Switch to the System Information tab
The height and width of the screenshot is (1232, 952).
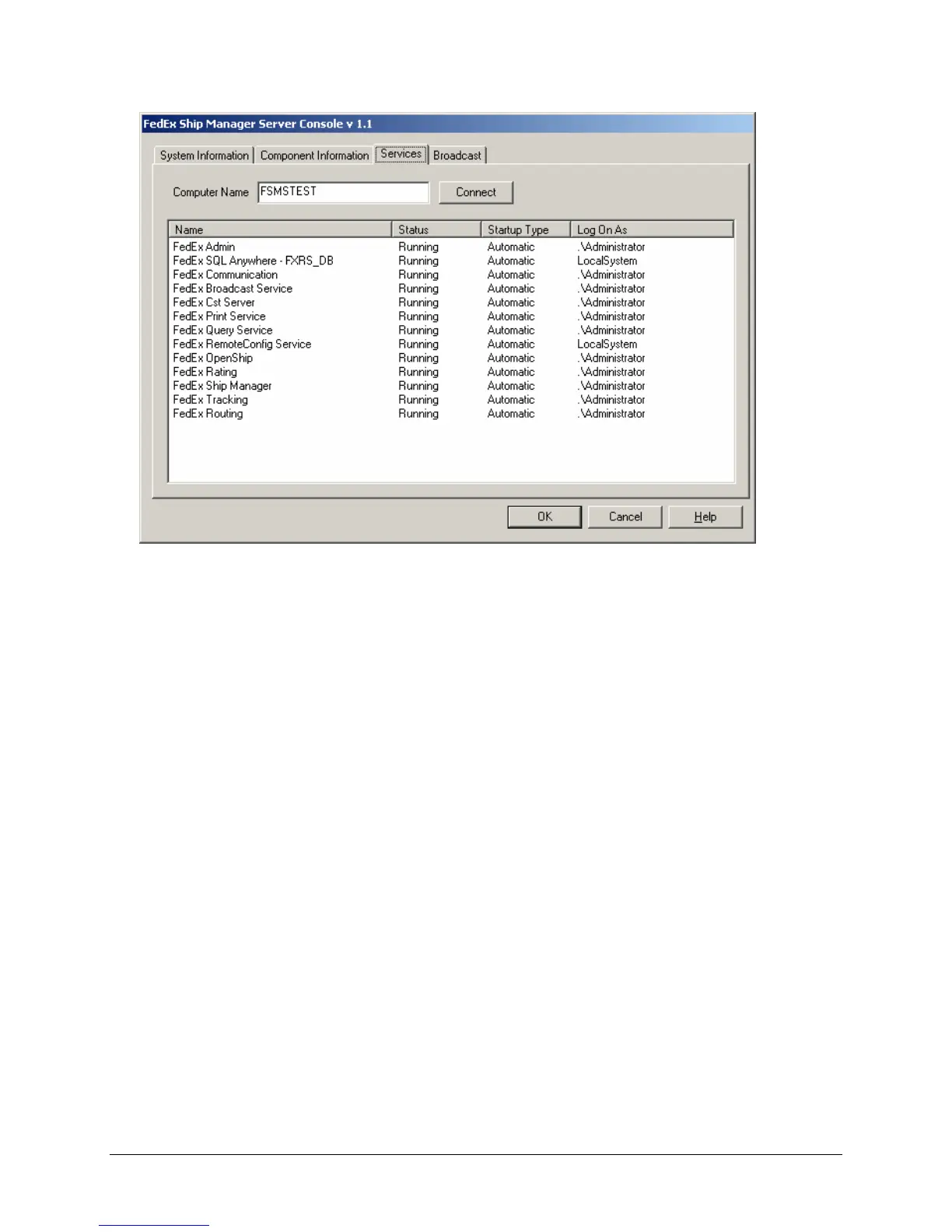pos(204,156)
